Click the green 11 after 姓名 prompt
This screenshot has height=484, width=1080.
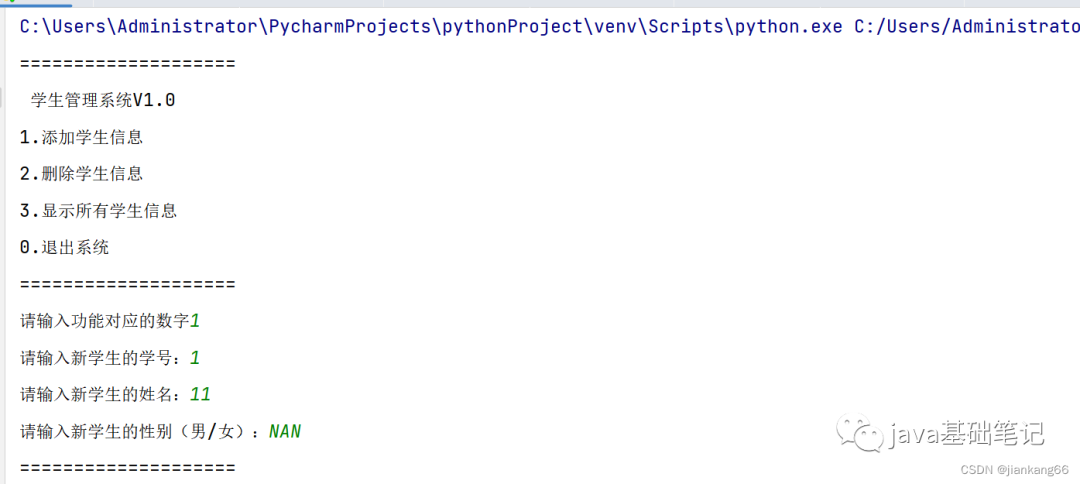click(200, 394)
